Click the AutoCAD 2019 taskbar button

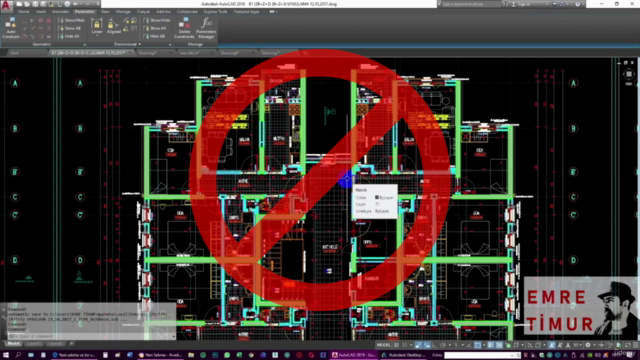click(354, 355)
